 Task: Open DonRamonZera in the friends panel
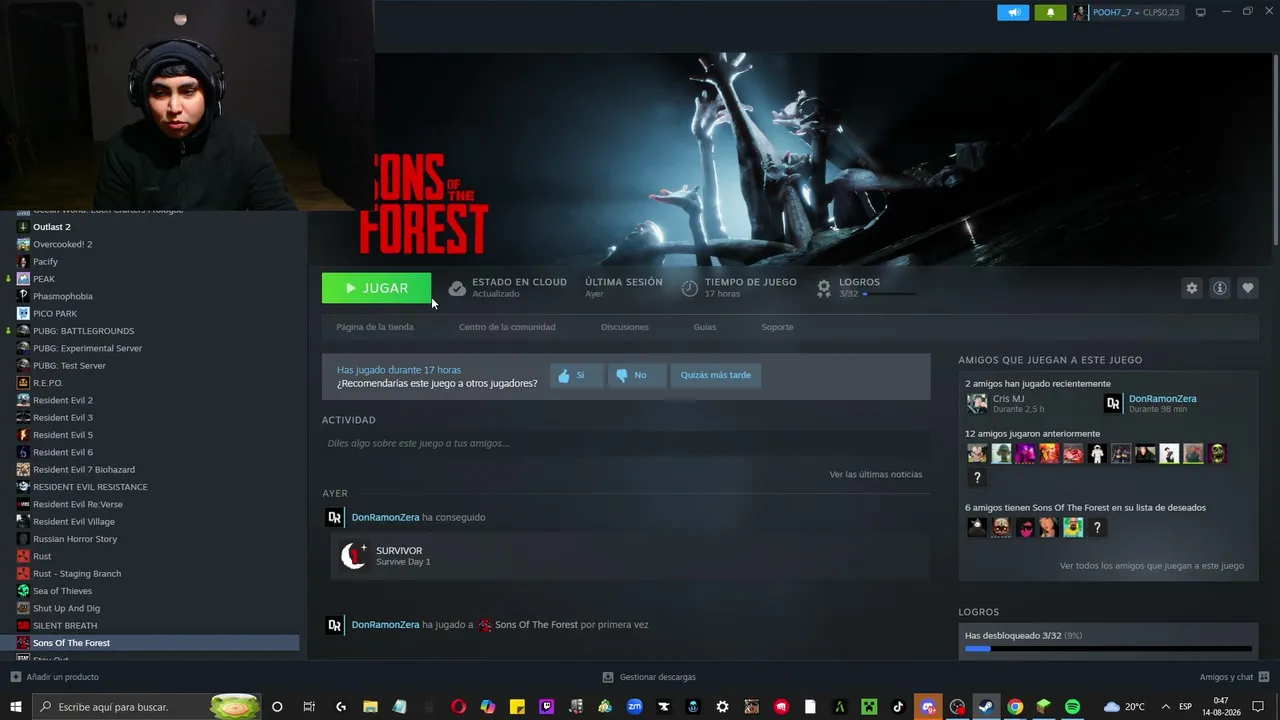pos(1162,399)
